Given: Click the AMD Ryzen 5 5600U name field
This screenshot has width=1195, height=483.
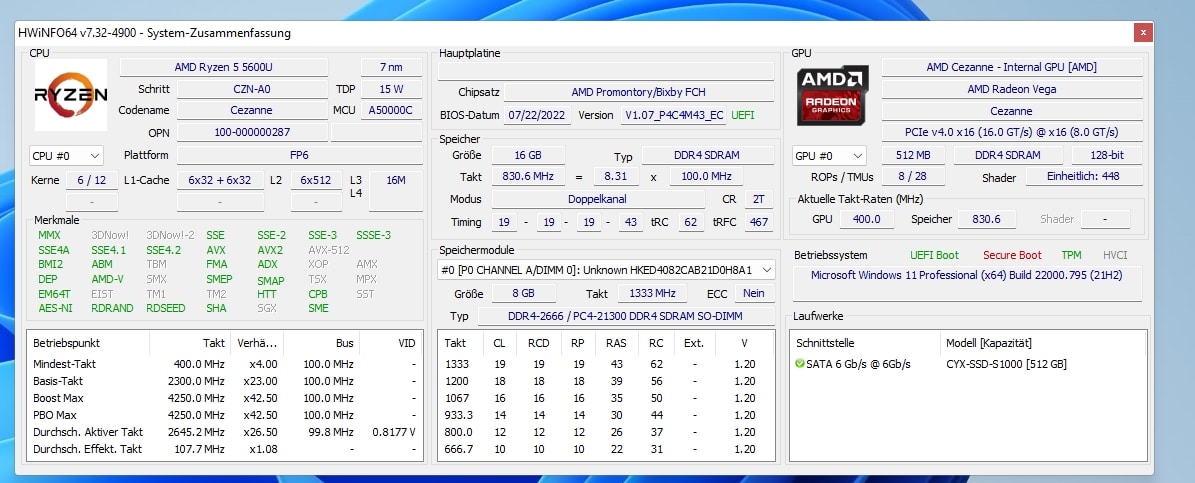Looking at the screenshot, I should (223, 67).
